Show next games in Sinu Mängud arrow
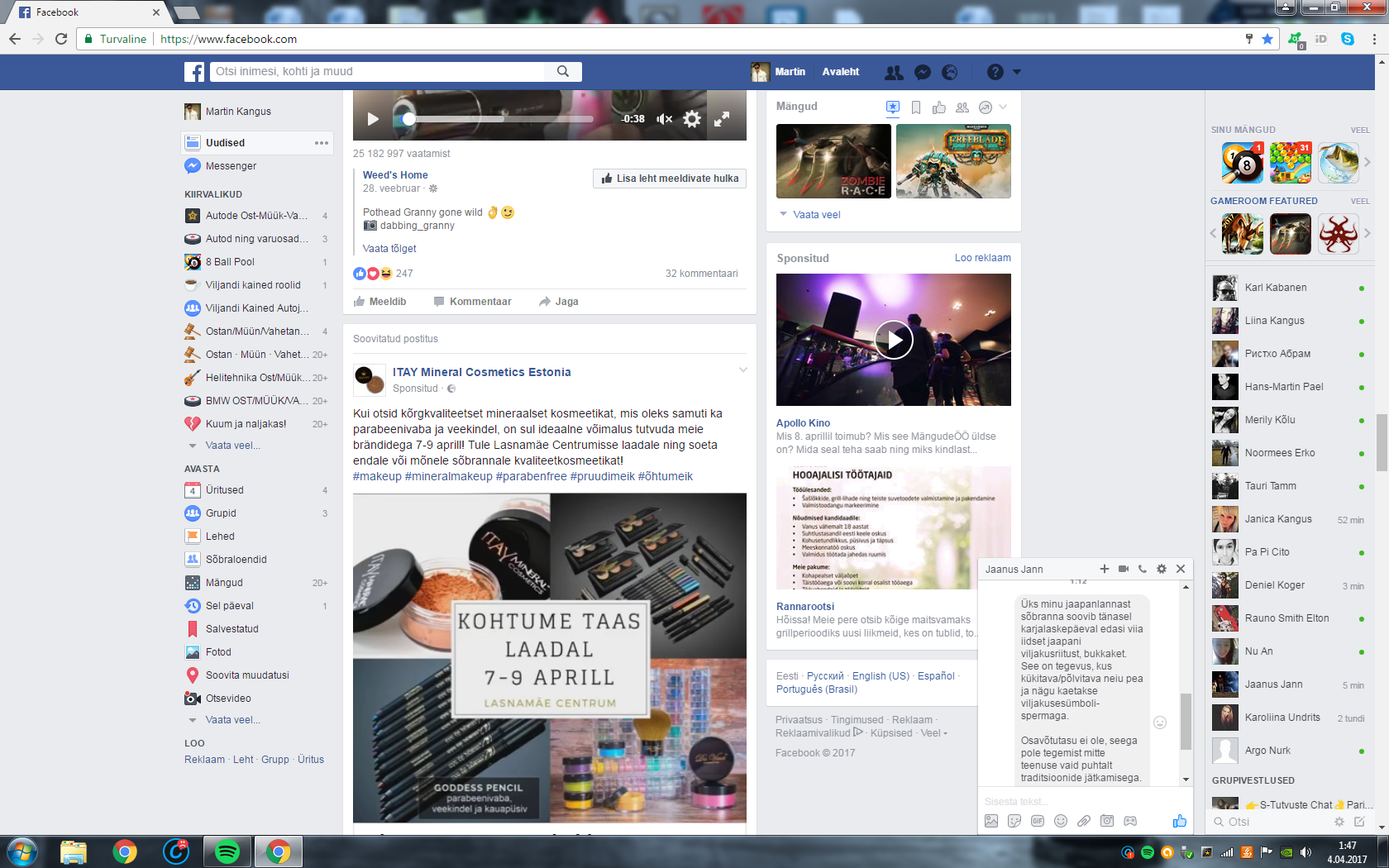The width and height of the screenshot is (1389, 868). tap(1368, 162)
